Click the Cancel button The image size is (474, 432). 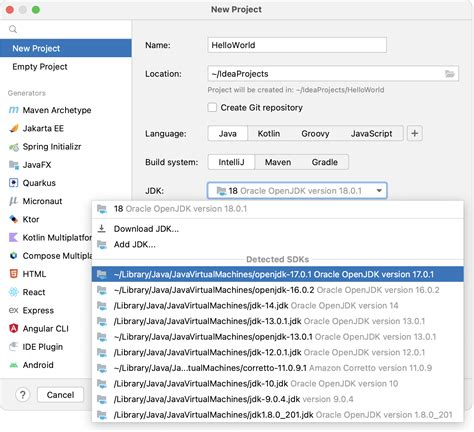[x=60, y=395]
